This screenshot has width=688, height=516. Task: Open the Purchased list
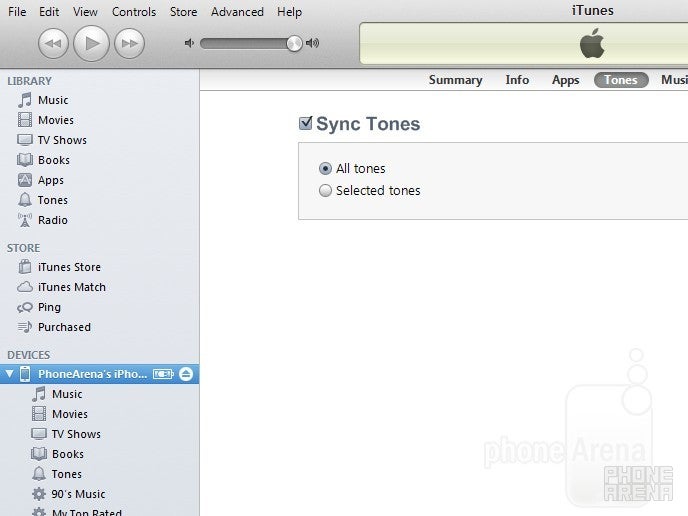pyautogui.click(x=54, y=327)
